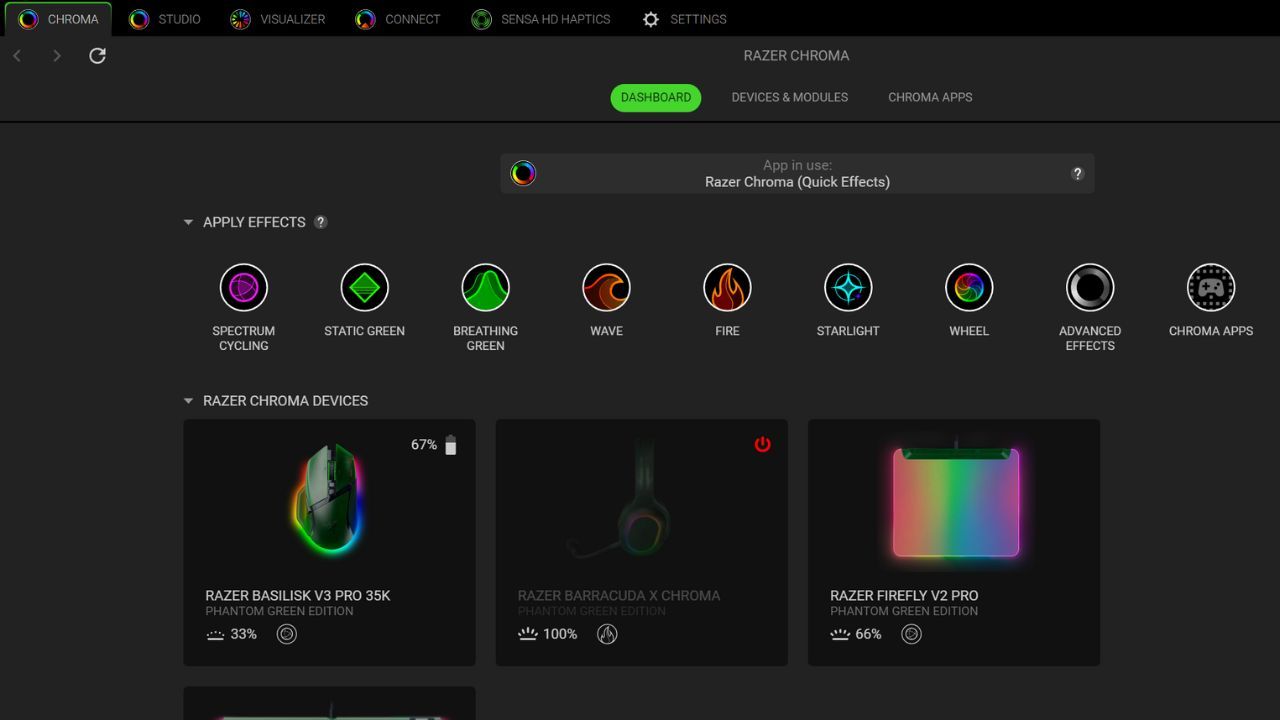The width and height of the screenshot is (1280, 720).
Task: Open the Chroma Apps tab
Action: pos(930,97)
